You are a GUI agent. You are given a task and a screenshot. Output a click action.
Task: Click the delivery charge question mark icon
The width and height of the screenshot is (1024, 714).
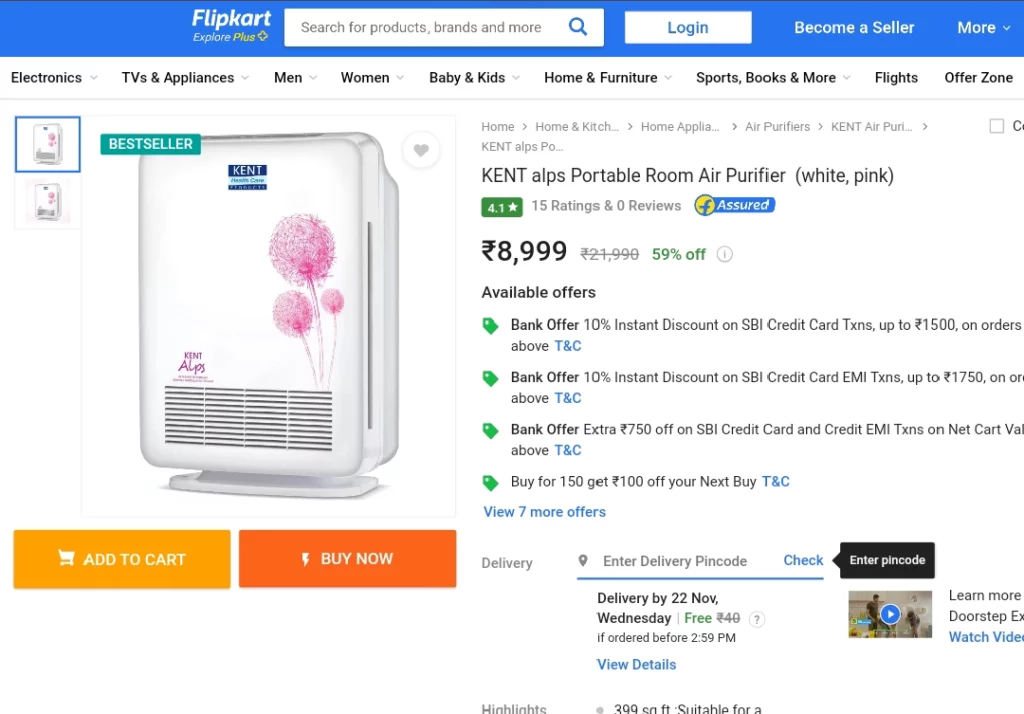(x=756, y=619)
